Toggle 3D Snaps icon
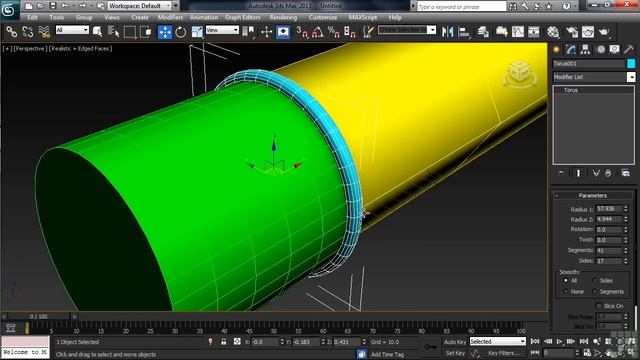This screenshot has height=360, width=640. point(302,32)
